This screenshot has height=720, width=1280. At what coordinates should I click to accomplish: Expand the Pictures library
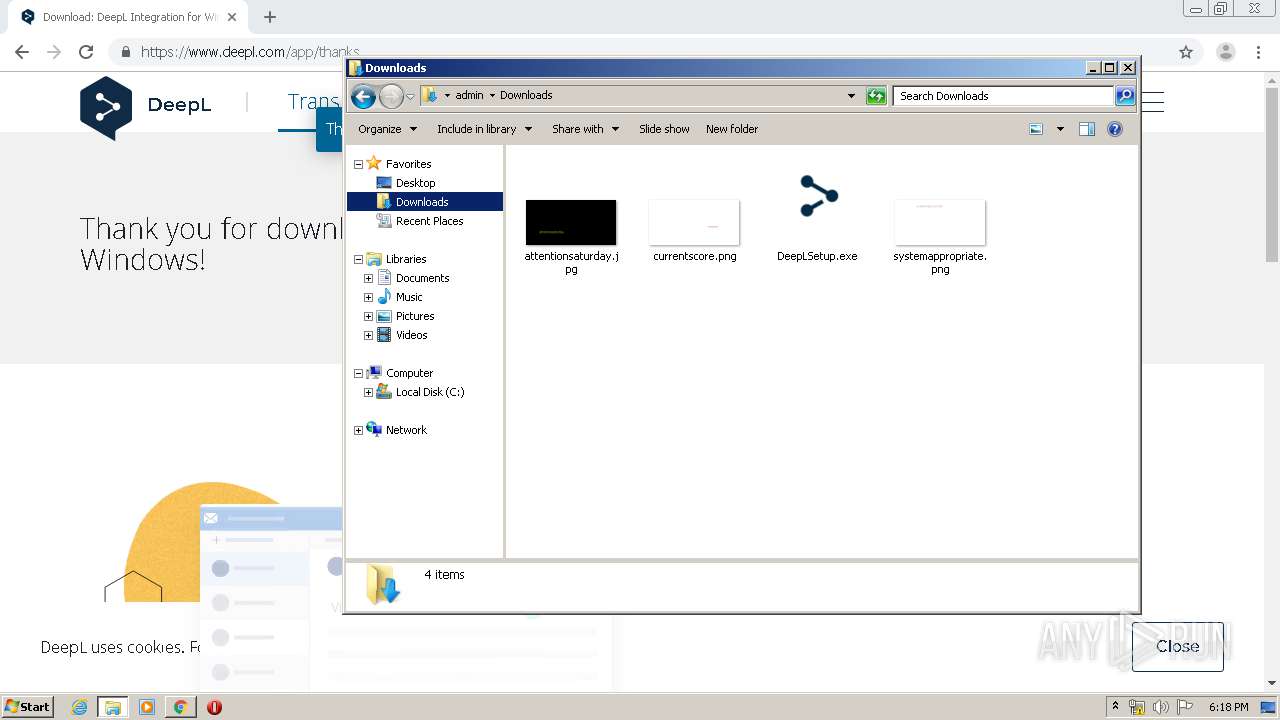(368, 316)
